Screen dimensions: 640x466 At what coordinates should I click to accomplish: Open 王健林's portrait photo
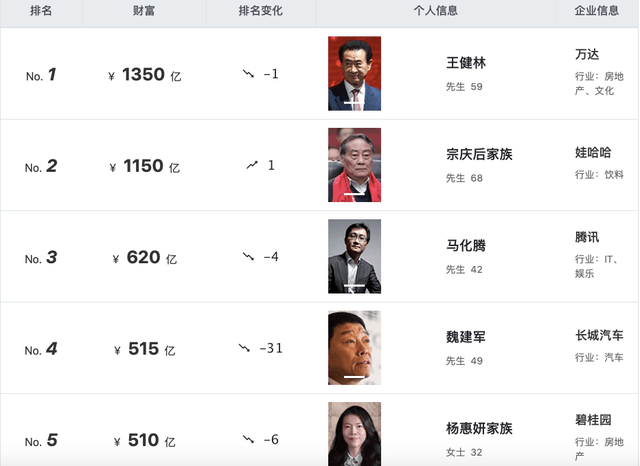(354, 73)
